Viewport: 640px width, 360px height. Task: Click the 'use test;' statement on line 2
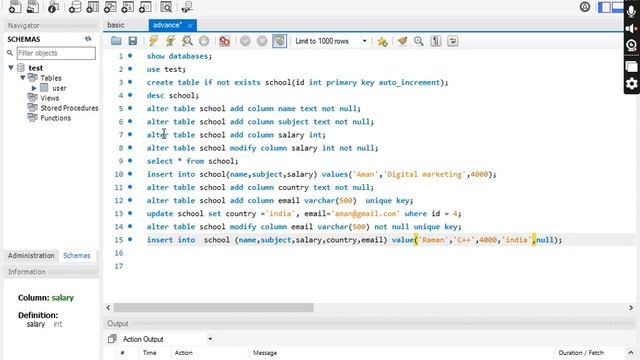click(x=166, y=69)
